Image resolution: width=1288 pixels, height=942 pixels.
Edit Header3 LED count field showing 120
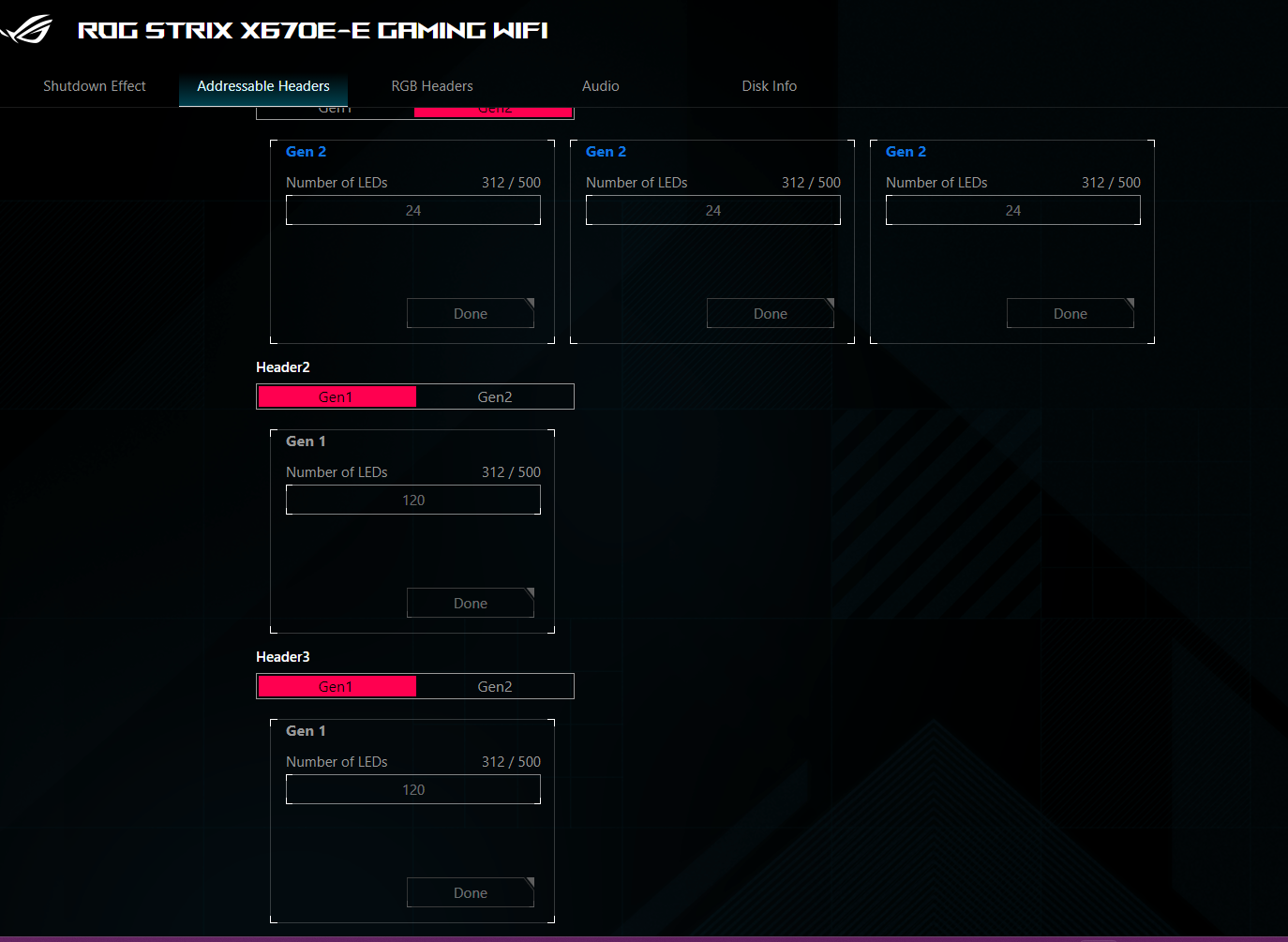(x=413, y=789)
